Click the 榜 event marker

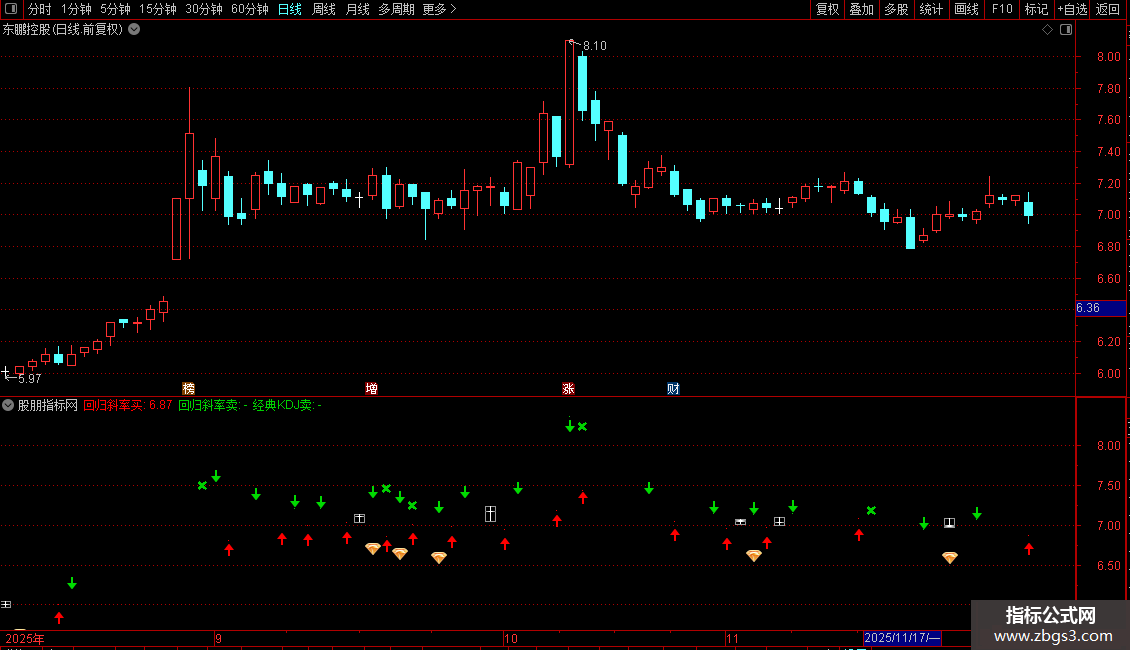click(x=188, y=388)
